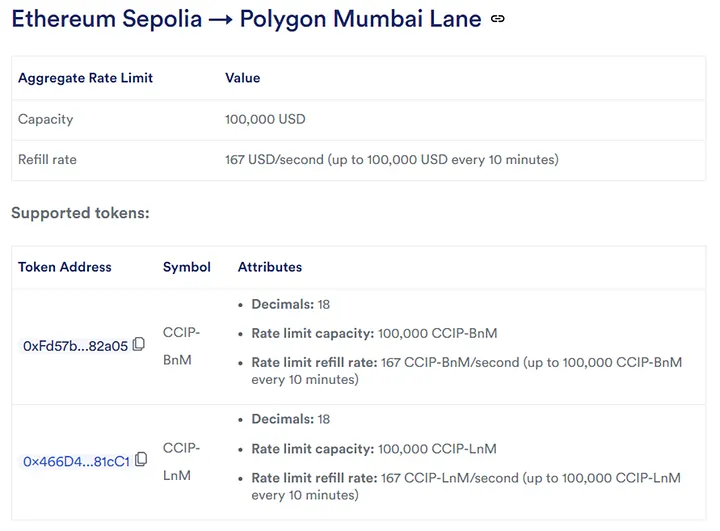Open the 0x466D4...81cC1 address link

pyautogui.click(x=76, y=461)
